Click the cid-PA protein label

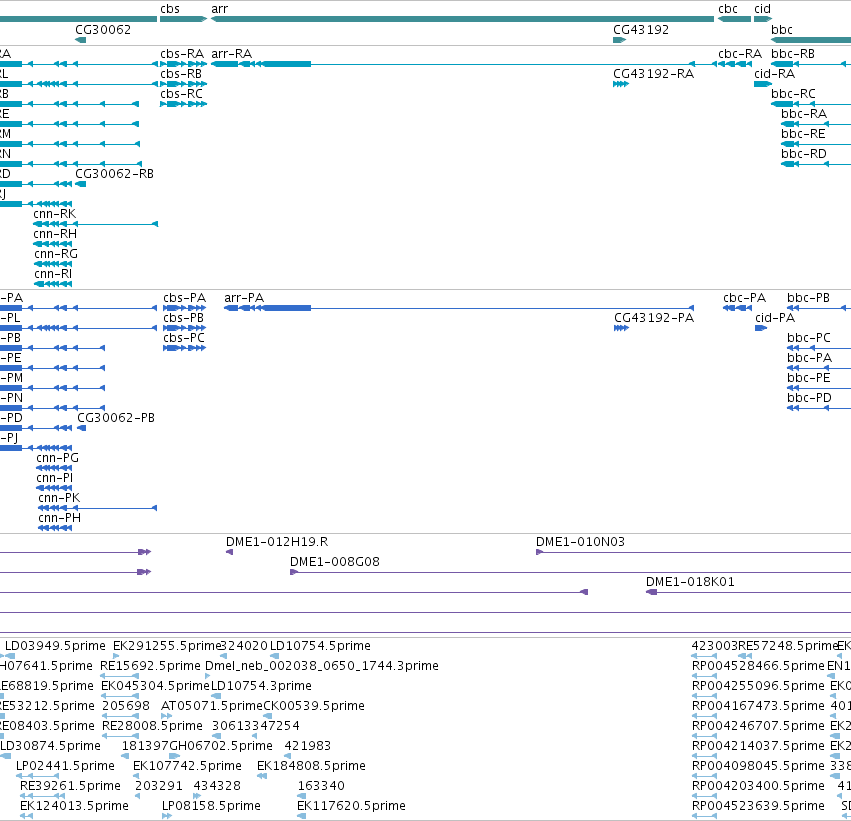pyautogui.click(x=775, y=318)
